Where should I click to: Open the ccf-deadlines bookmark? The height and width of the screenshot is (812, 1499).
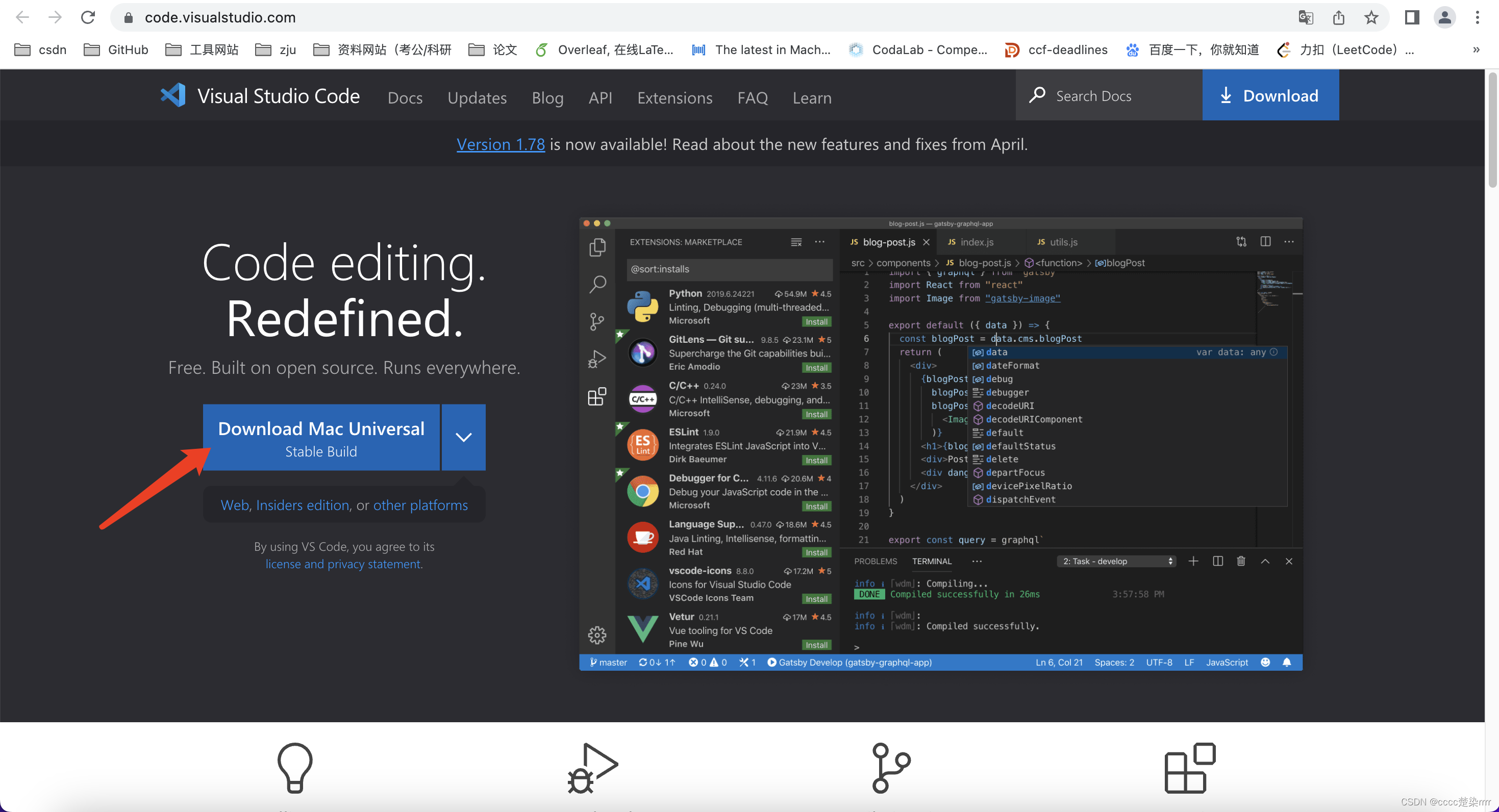coord(1056,50)
